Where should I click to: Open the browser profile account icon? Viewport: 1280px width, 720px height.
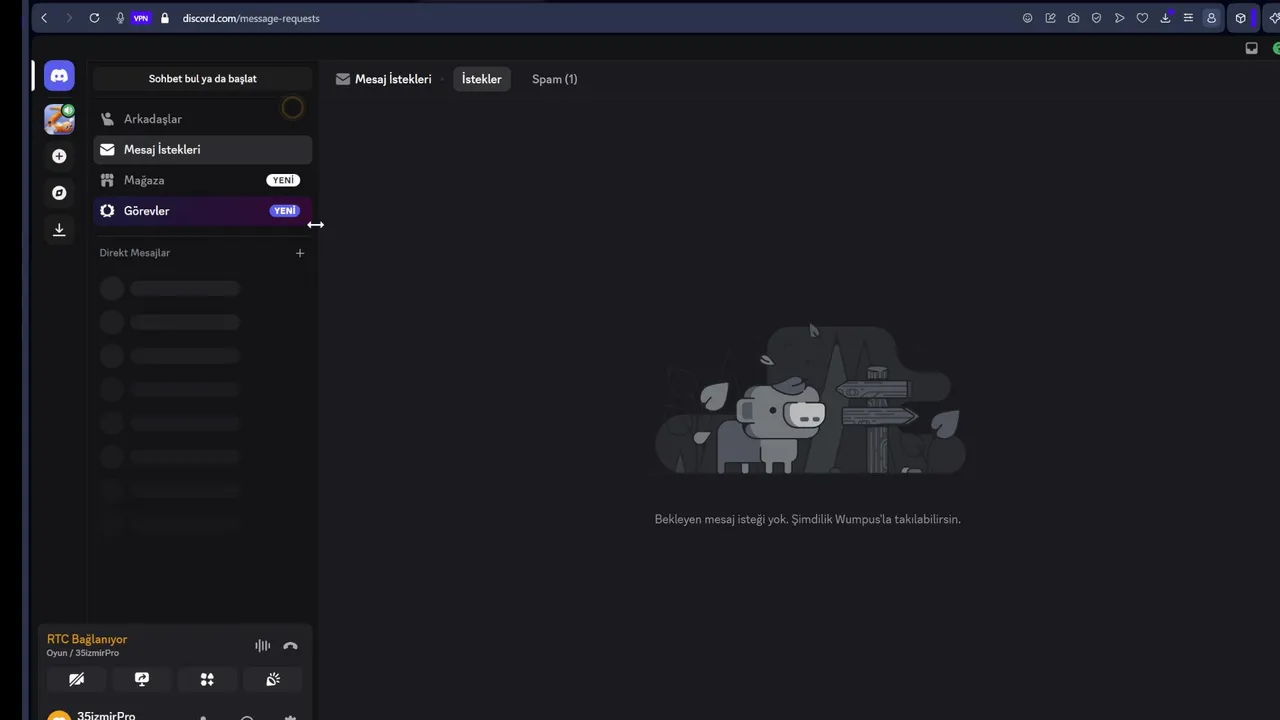(x=1211, y=18)
